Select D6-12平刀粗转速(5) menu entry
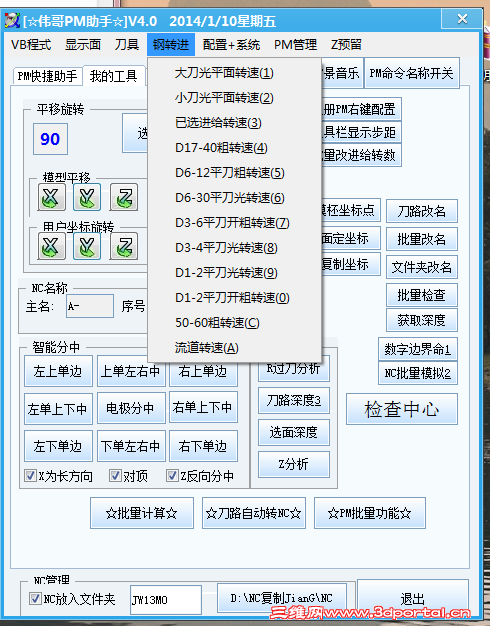The height and width of the screenshot is (626, 490). pos(234,173)
